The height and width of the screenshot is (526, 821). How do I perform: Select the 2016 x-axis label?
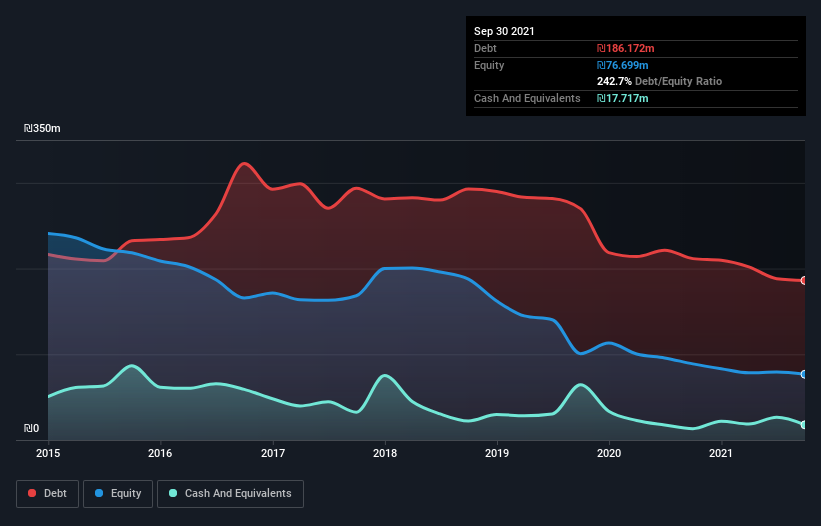(160, 453)
